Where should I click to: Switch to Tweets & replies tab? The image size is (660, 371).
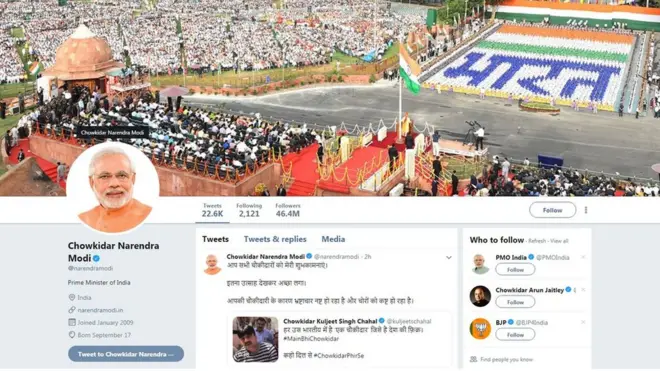pos(275,239)
